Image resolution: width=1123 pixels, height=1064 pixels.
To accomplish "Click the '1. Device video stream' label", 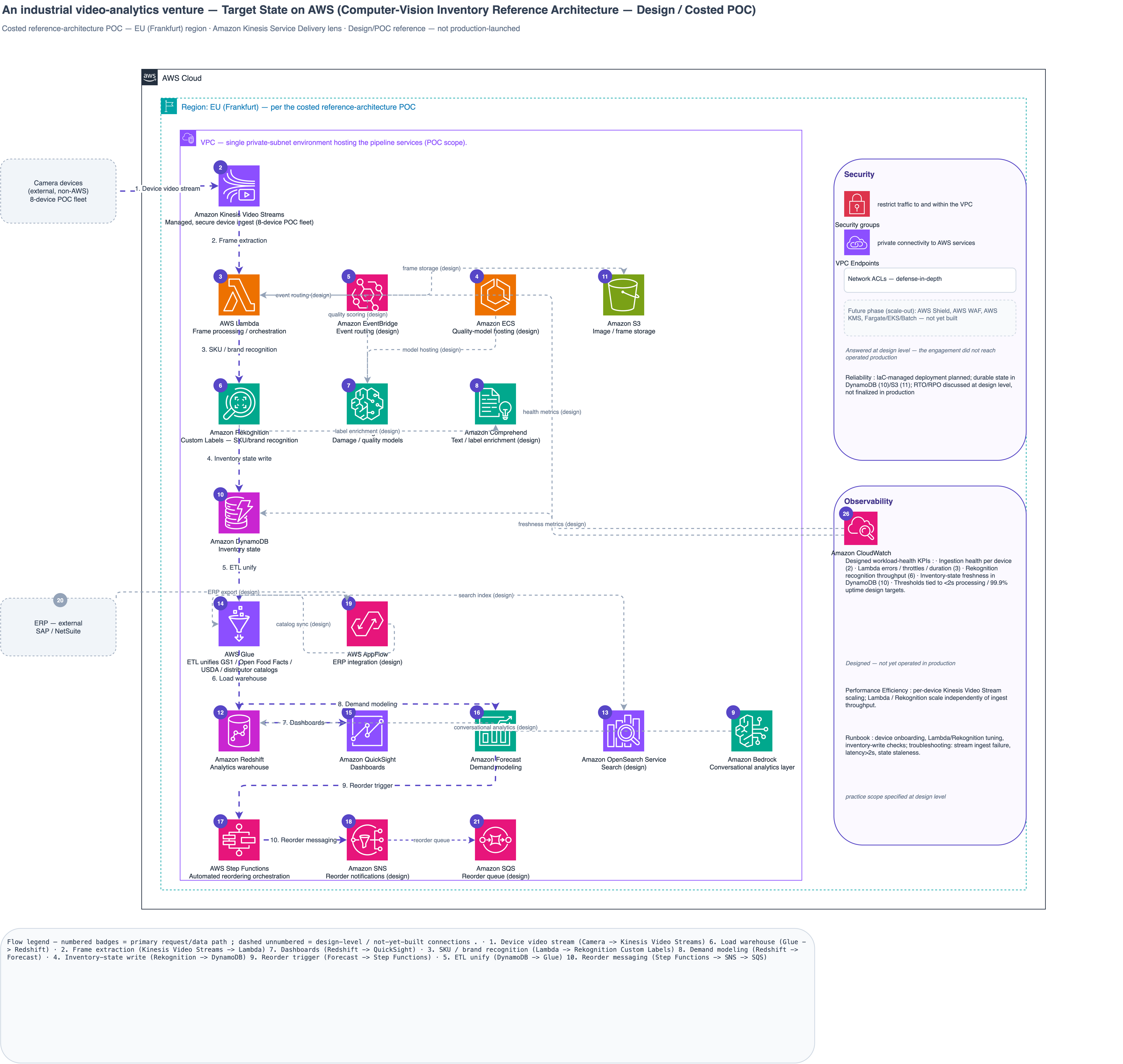I will click(x=167, y=188).
